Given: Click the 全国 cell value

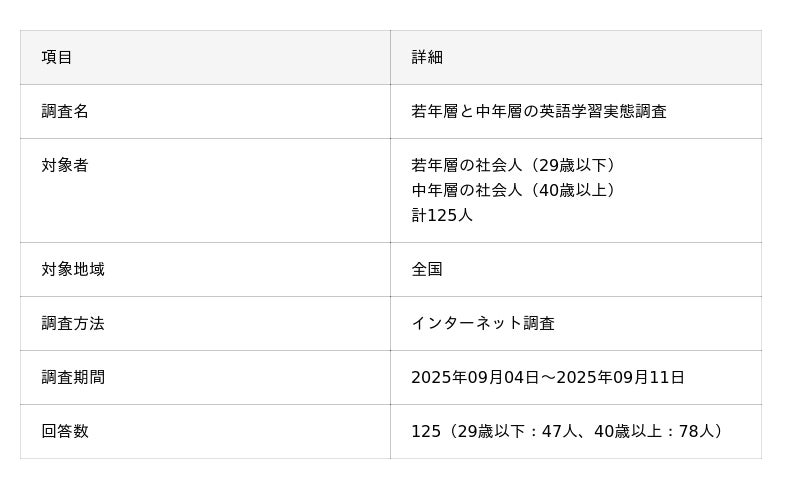Looking at the screenshot, I should pos(427,269).
